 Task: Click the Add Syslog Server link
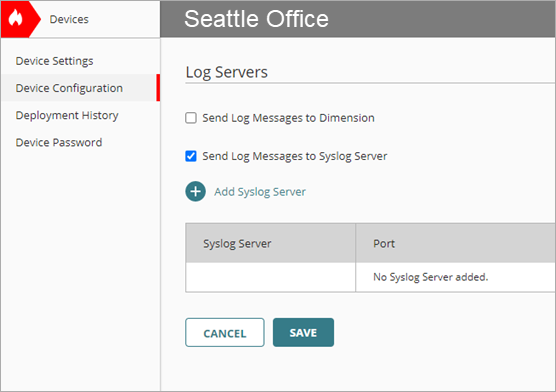[260, 192]
